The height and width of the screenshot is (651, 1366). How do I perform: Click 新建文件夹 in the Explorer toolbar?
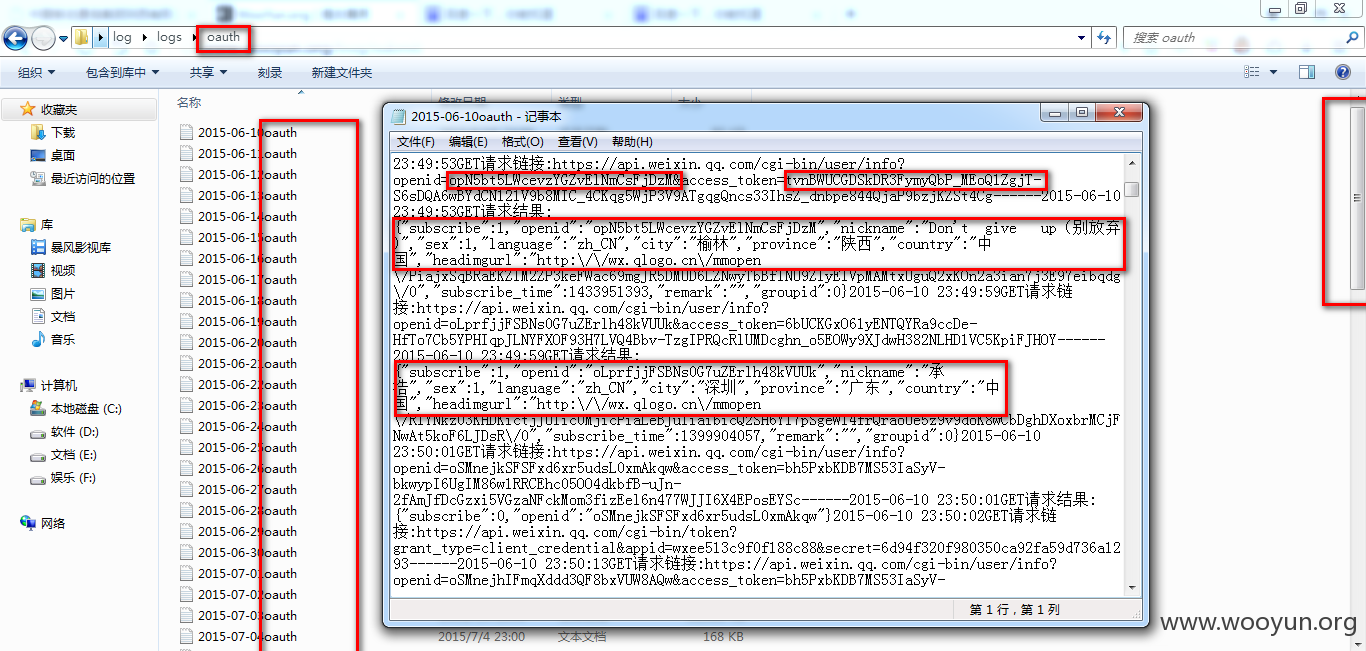tap(342, 73)
